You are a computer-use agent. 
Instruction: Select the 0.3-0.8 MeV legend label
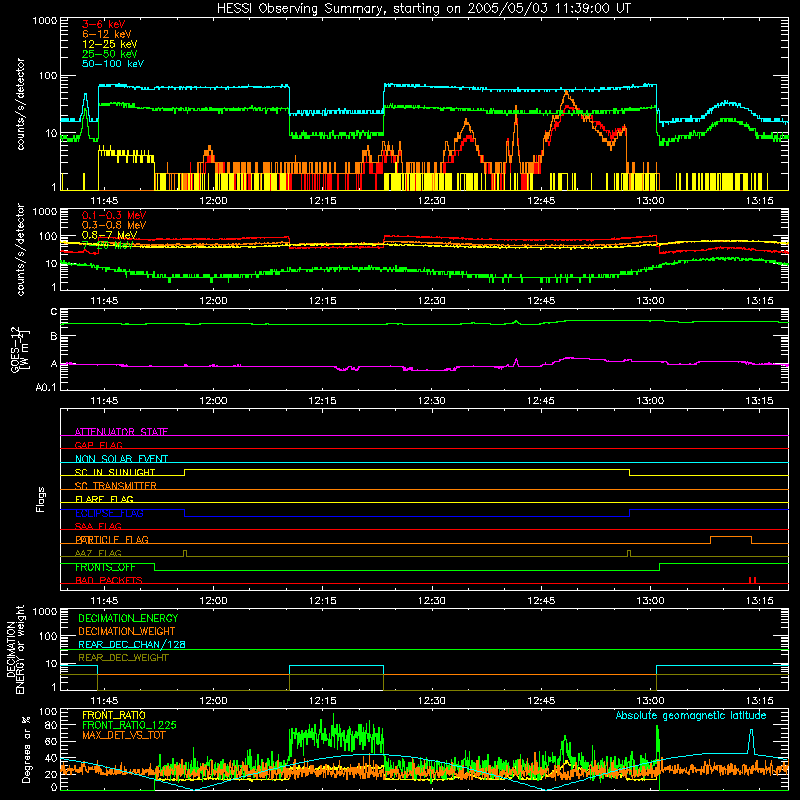pos(114,225)
